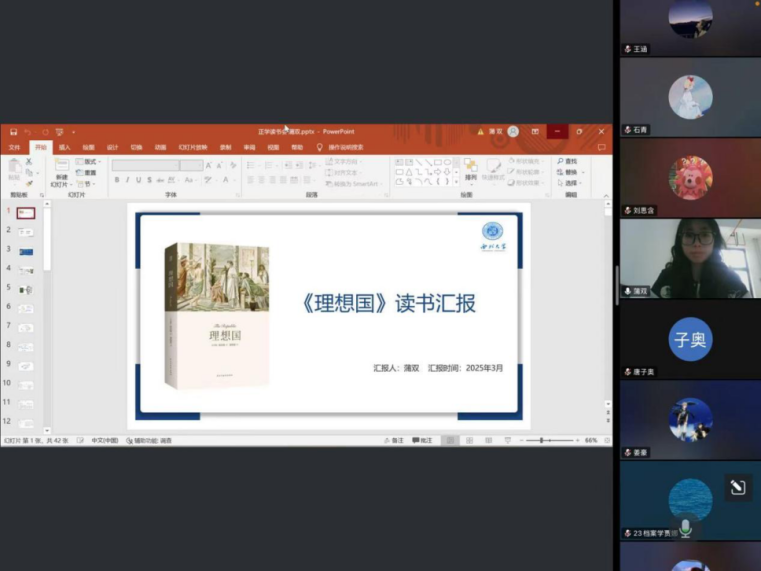Viewport: 761px width, 571px height.
Task: Click the Replace (替换) button
Action: 571,172
